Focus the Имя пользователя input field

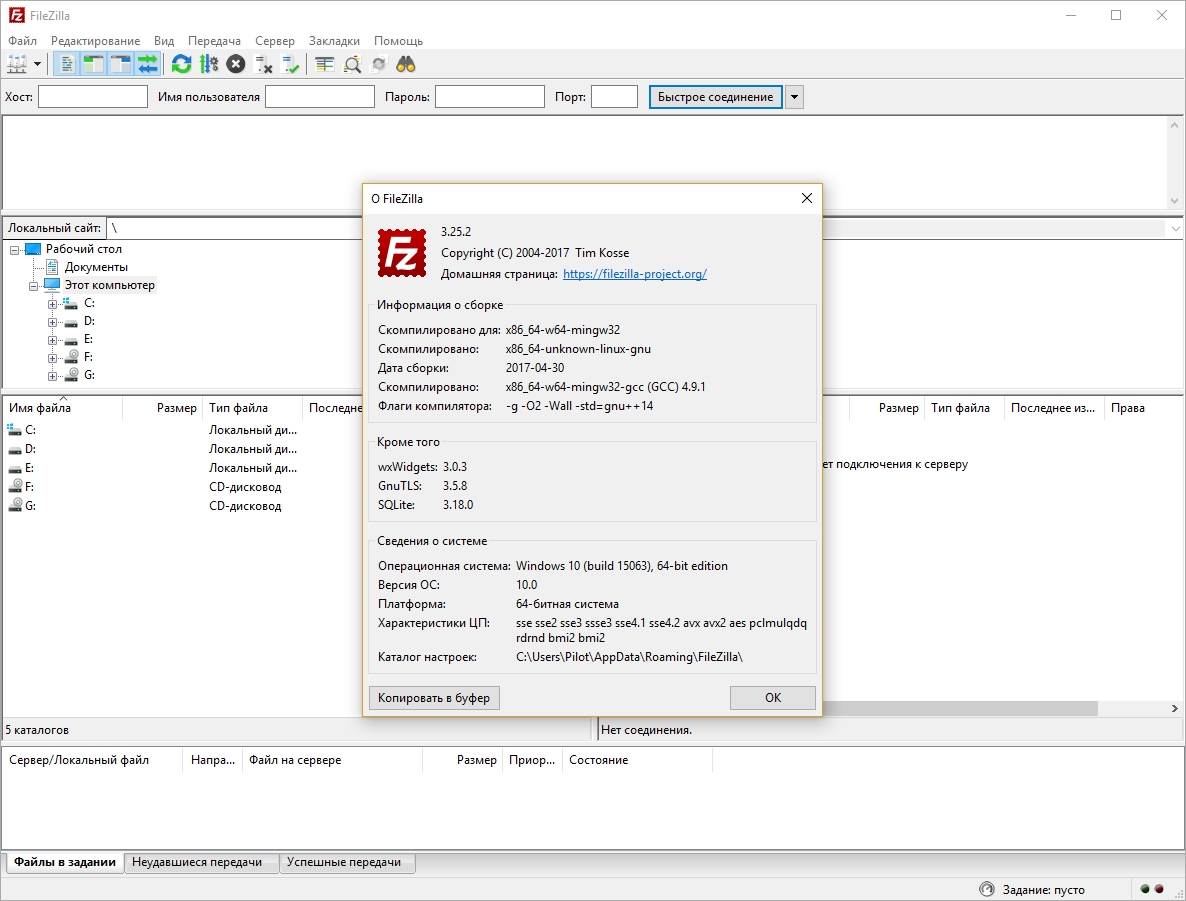point(320,97)
